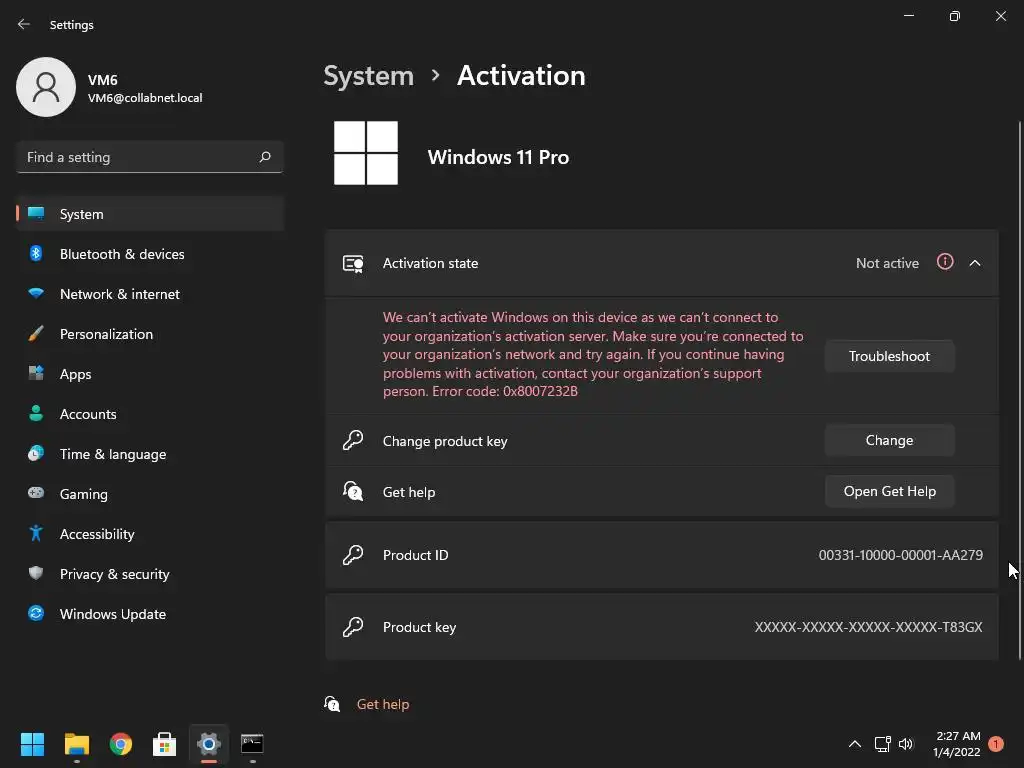The height and width of the screenshot is (768, 1024).
Task: Open Personalization settings
Action: (x=150, y=334)
